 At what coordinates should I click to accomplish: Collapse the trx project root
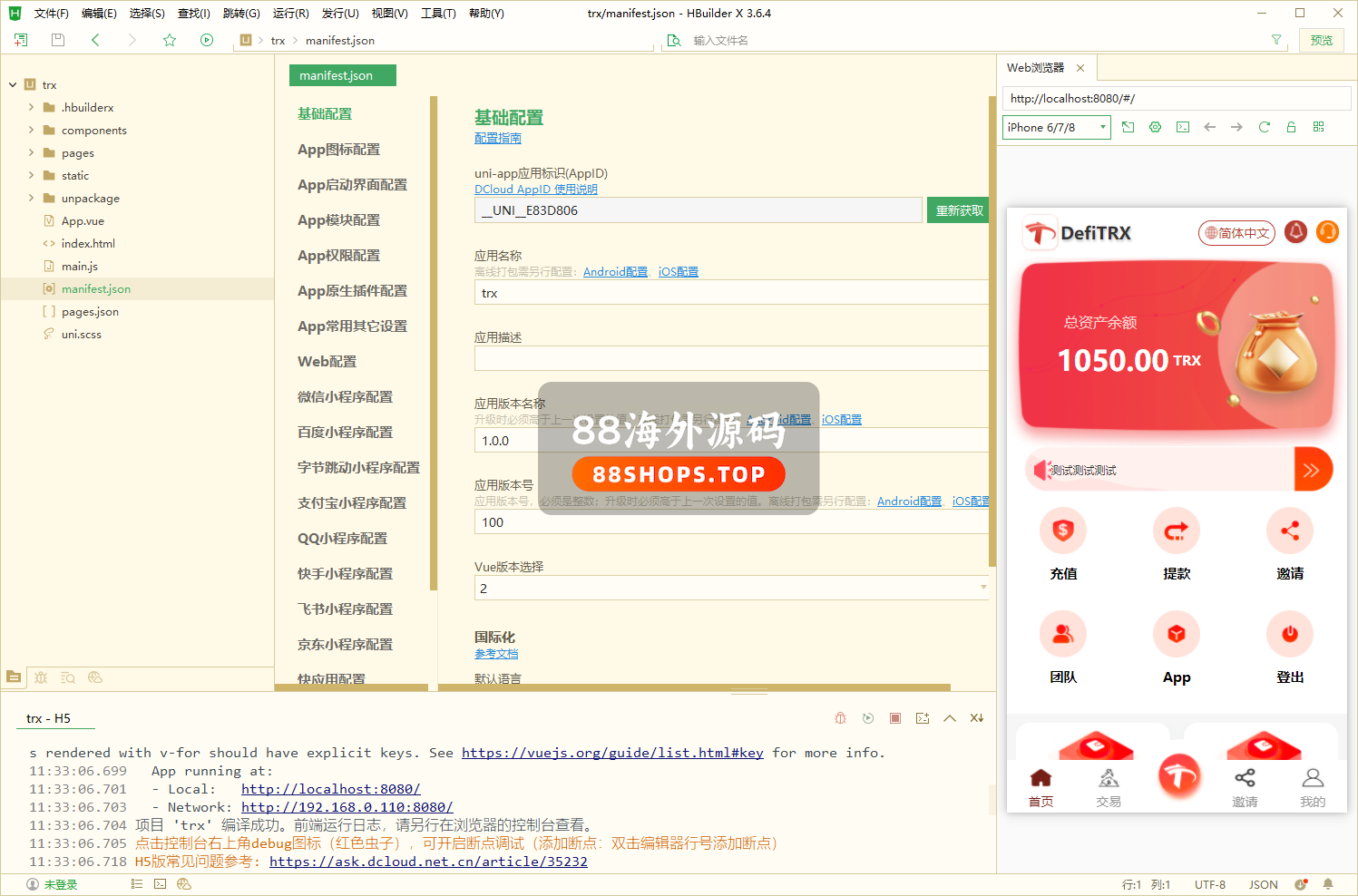13,84
